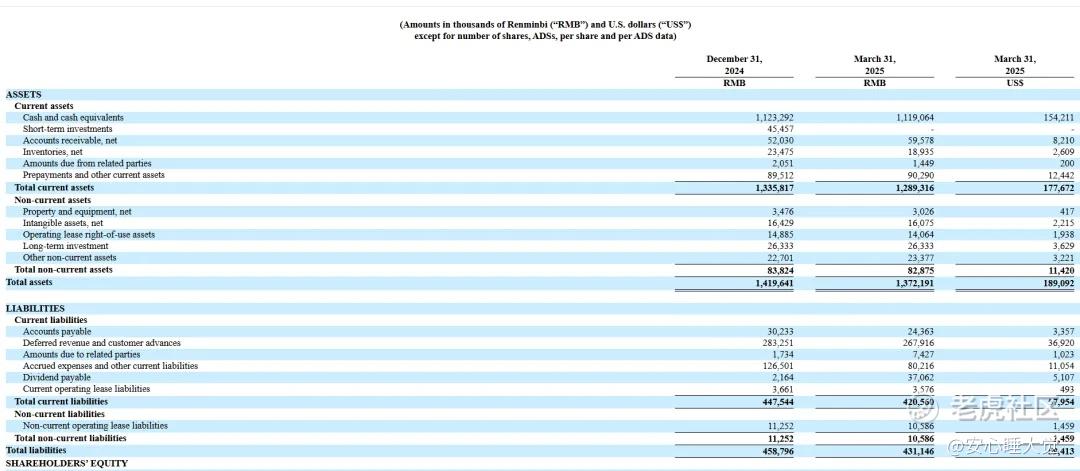Screen dimensions: 1080x471
Task: Select the "Cash and cash equivalents" row label
Action: (73, 118)
